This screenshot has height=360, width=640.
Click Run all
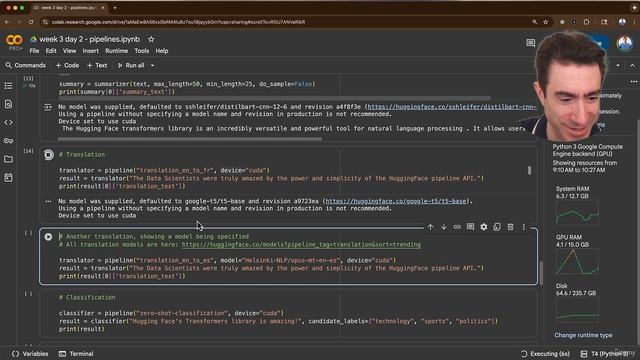coord(131,65)
